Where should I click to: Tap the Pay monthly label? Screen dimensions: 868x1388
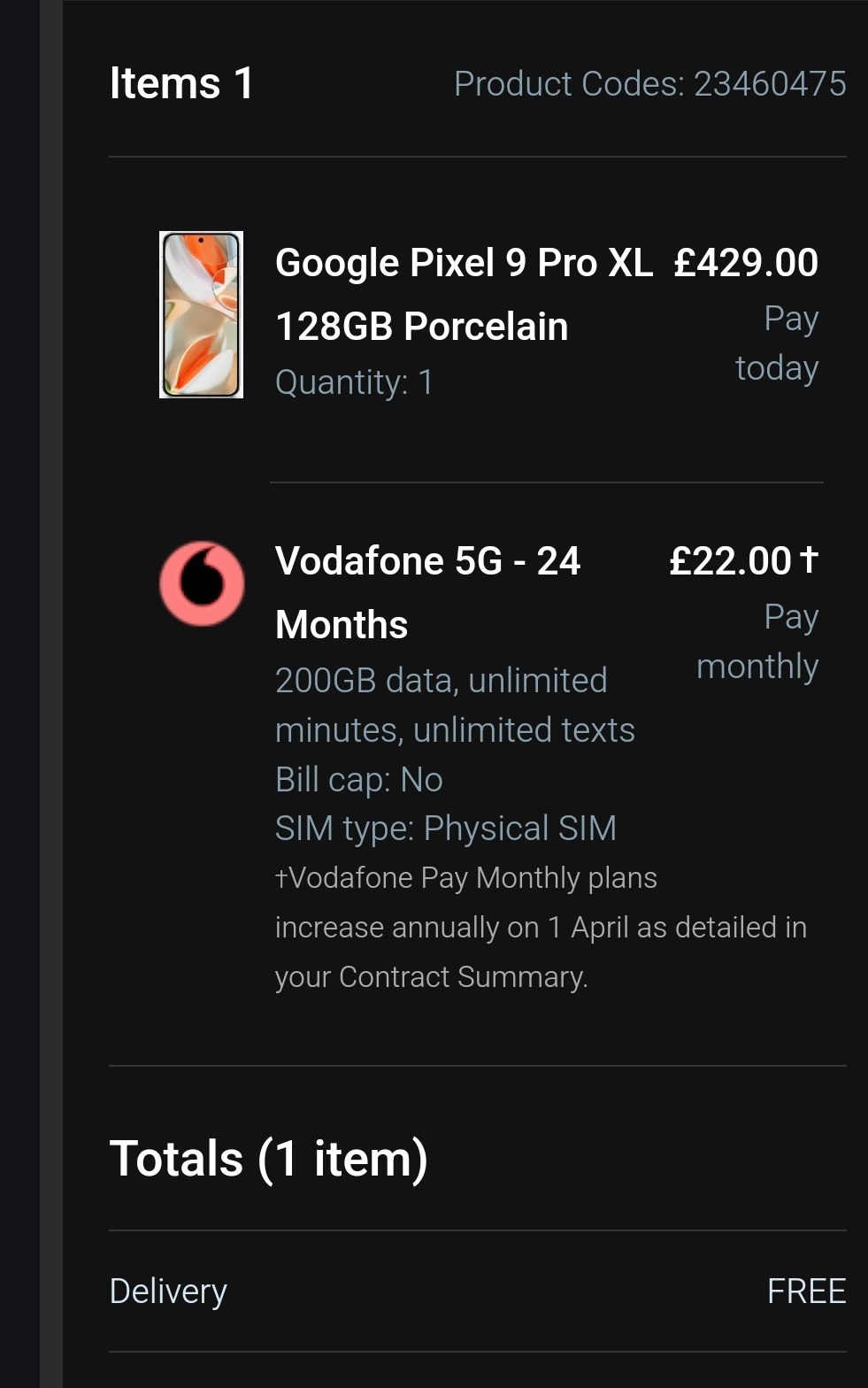[x=758, y=642]
